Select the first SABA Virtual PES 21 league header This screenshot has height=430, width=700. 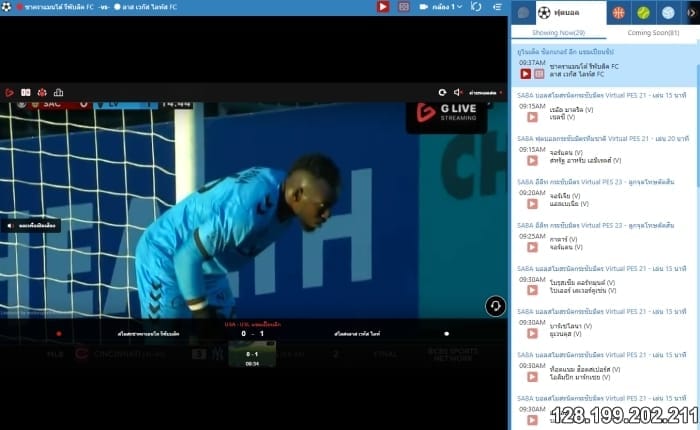click(601, 95)
